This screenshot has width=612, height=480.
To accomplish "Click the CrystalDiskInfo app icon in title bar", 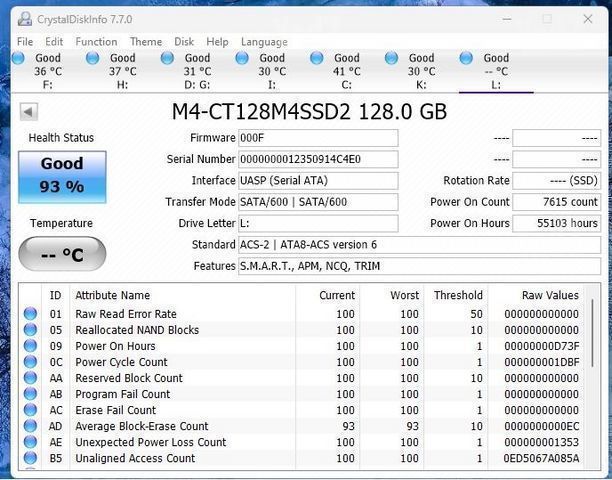I will click(25, 19).
